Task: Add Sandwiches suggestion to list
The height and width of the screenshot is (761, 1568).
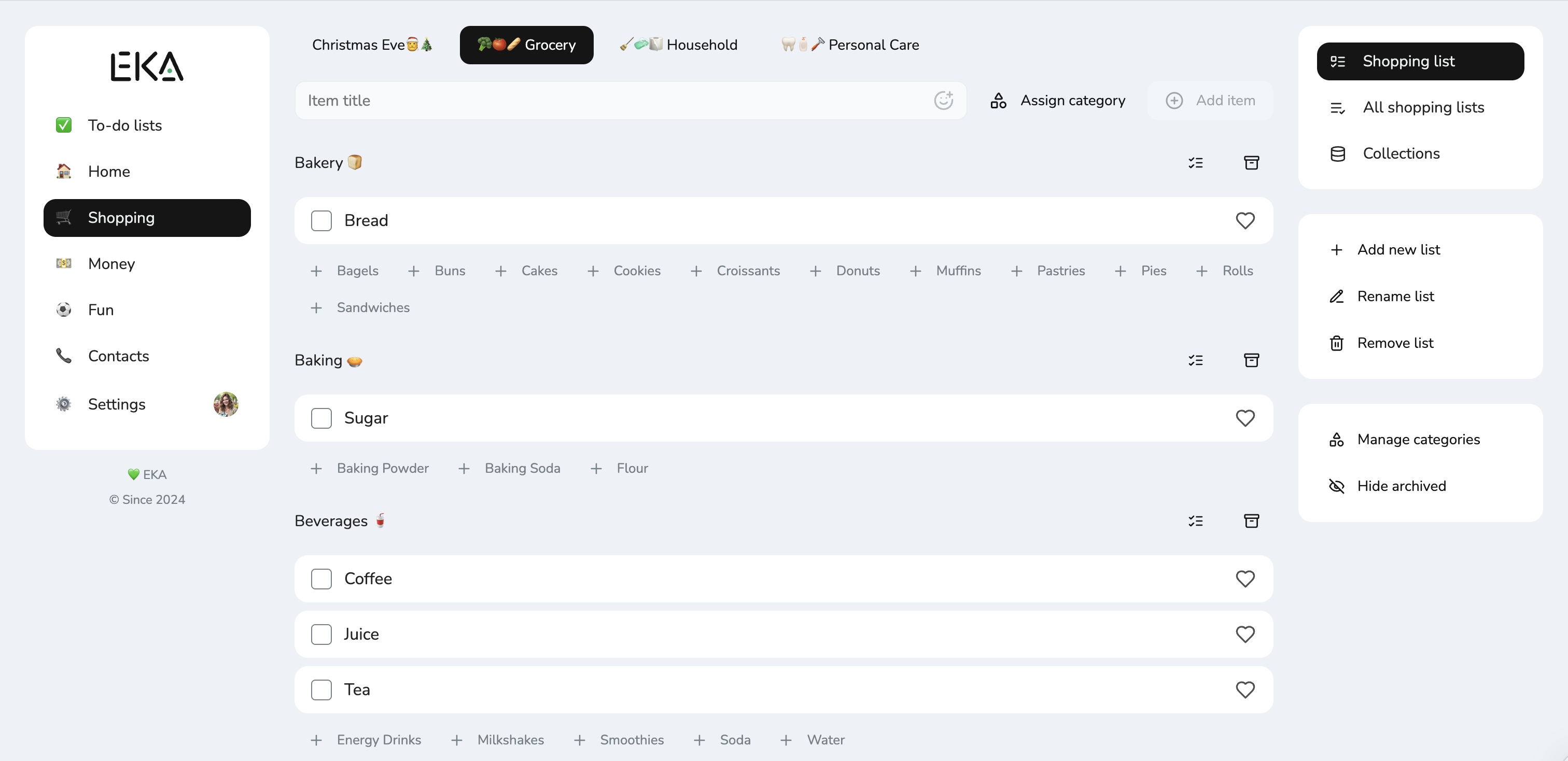Action: click(360, 307)
